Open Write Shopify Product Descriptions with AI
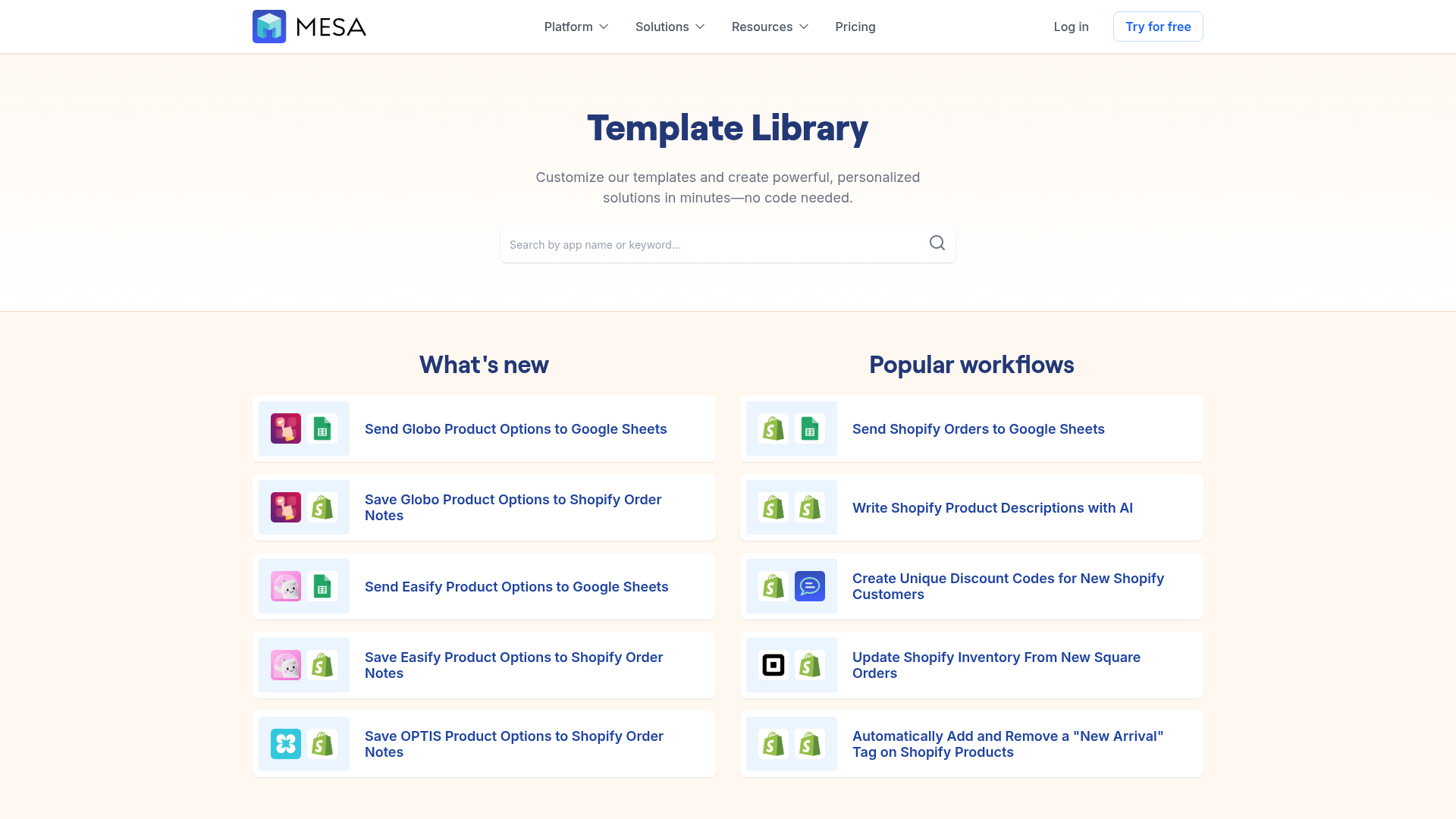The image size is (1456, 819). pyautogui.click(x=971, y=507)
